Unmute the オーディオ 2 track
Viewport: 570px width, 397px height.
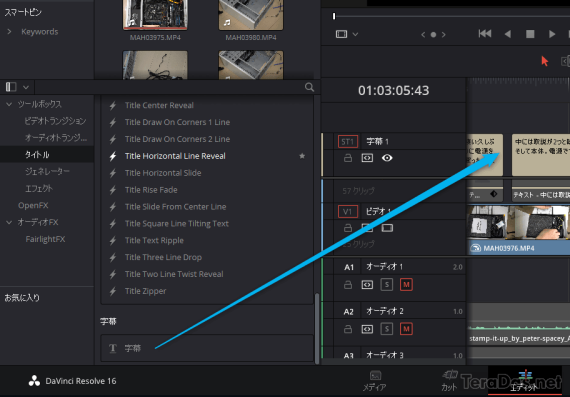point(406,329)
